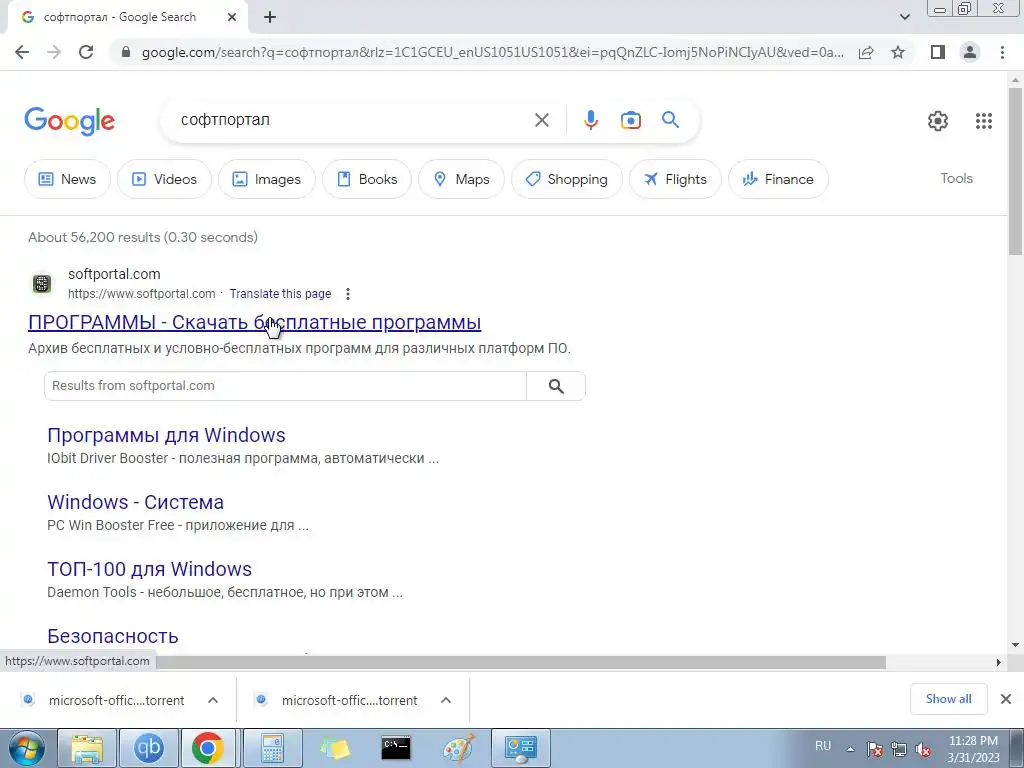Open a new browser tab
Screen dimensions: 1024x768
270,18
